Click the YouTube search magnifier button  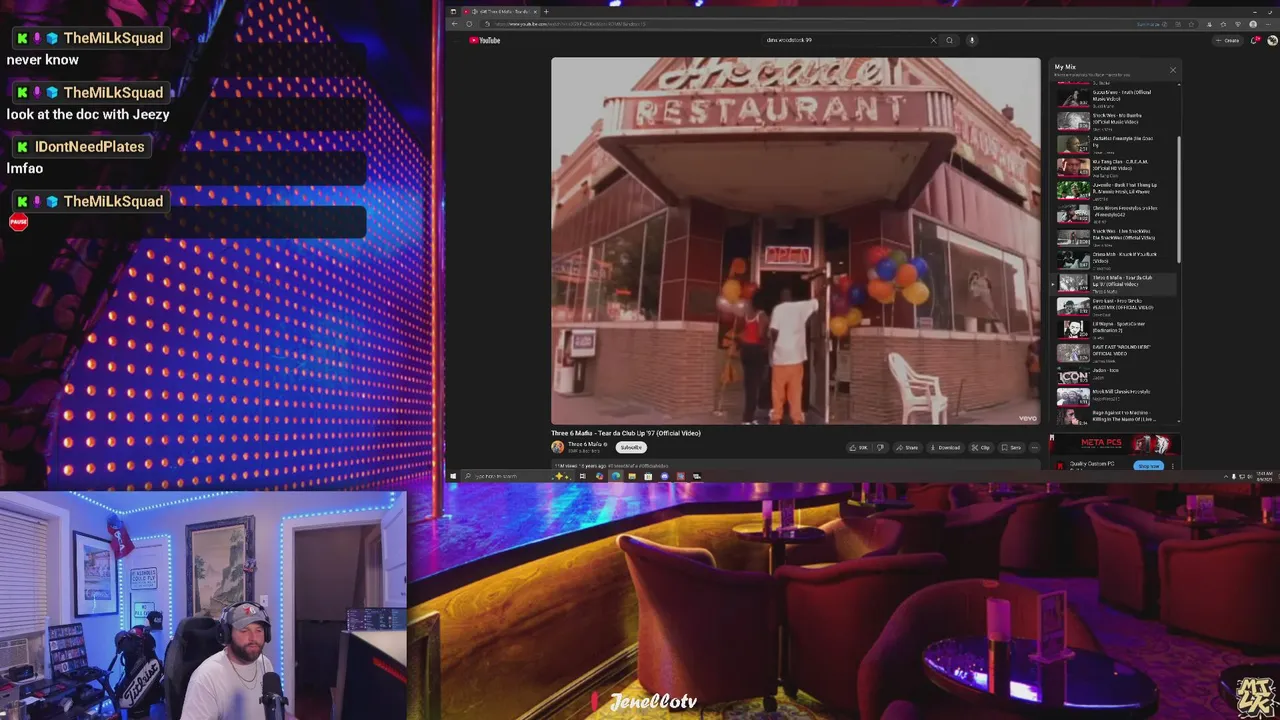950,40
